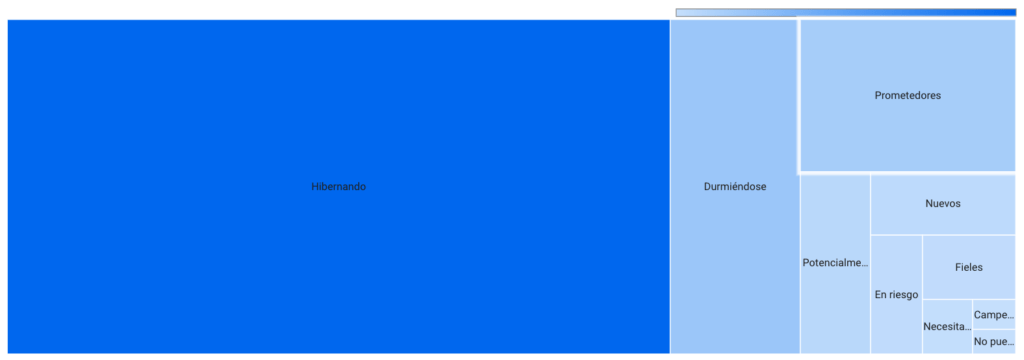The width and height of the screenshot is (1024, 360).
Task: Select the Prometedores rectangle
Action: click(x=907, y=95)
